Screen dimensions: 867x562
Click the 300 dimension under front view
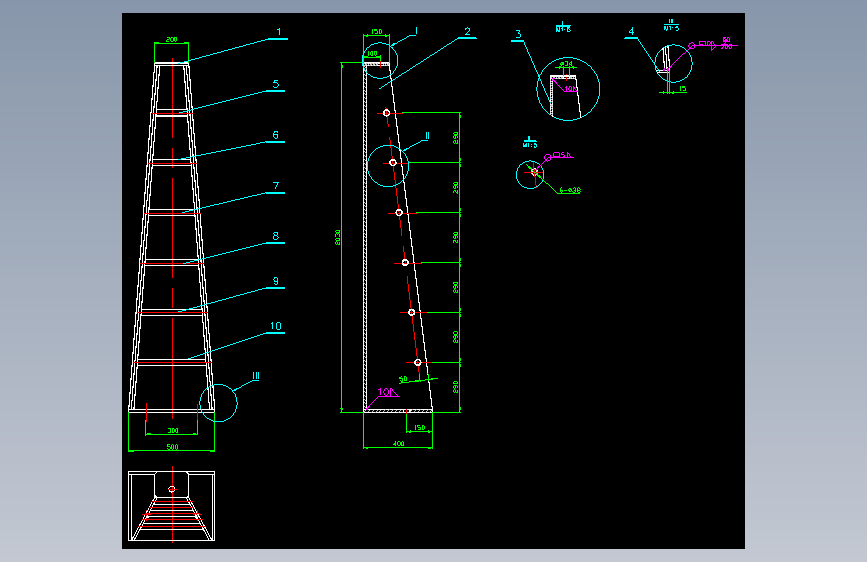click(173, 430)
